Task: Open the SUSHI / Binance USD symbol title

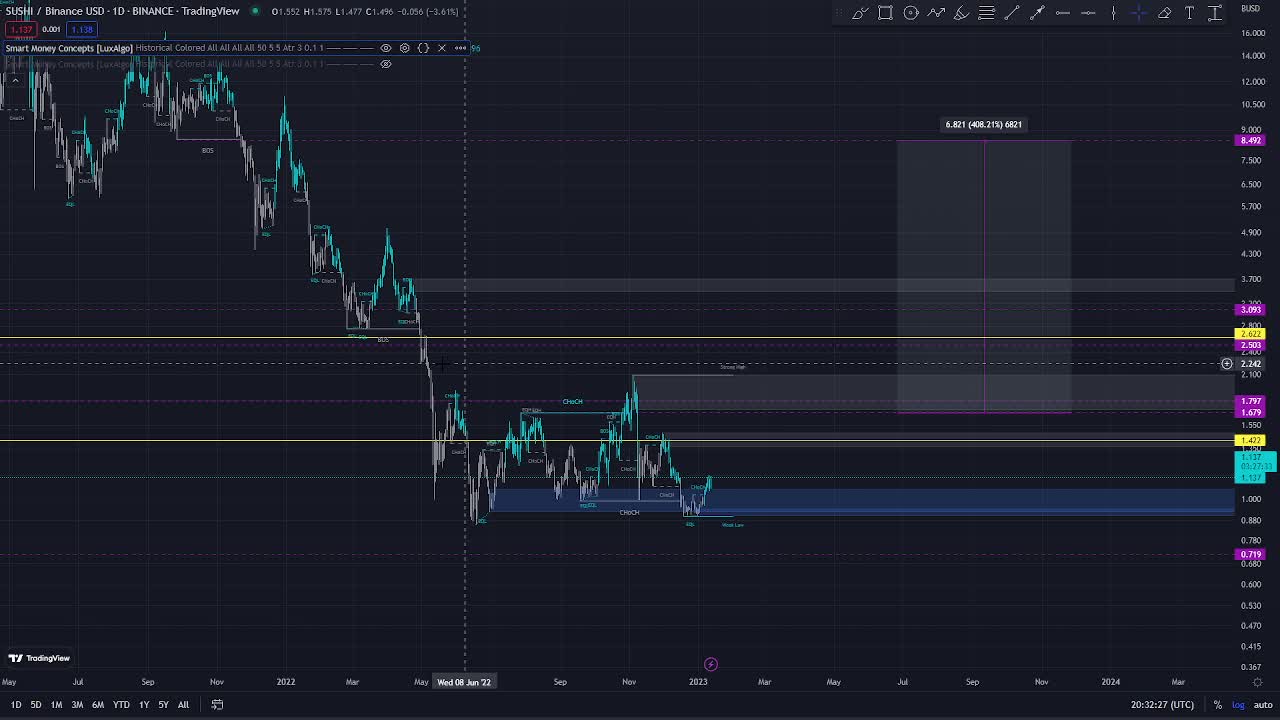Action: coord(122,11)
